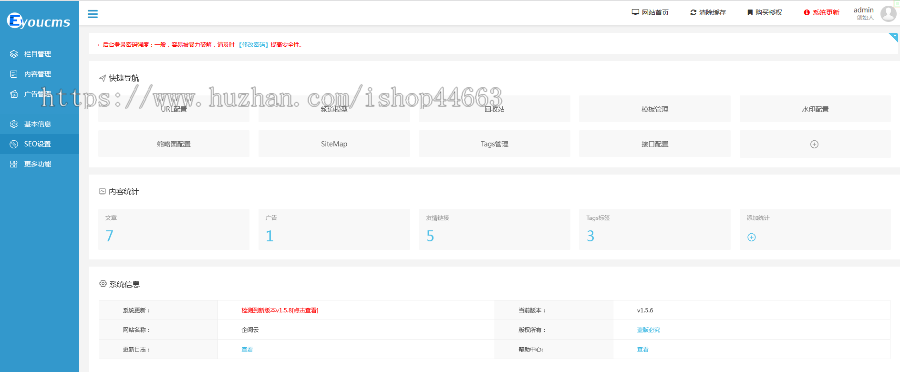Click the 基本信息 gear icon
The width and height of the screenshot is (900, 372).
point(14,124)
